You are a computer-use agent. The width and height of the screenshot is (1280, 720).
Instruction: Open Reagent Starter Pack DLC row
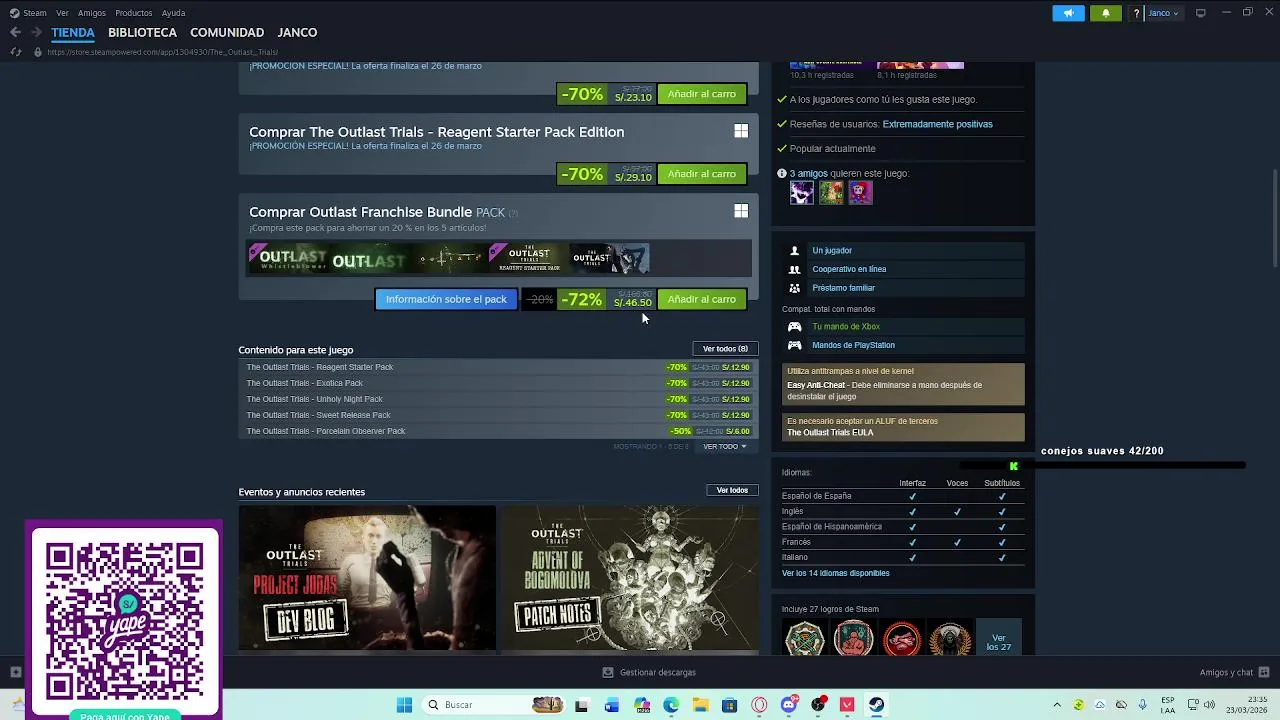click(498, 367)
